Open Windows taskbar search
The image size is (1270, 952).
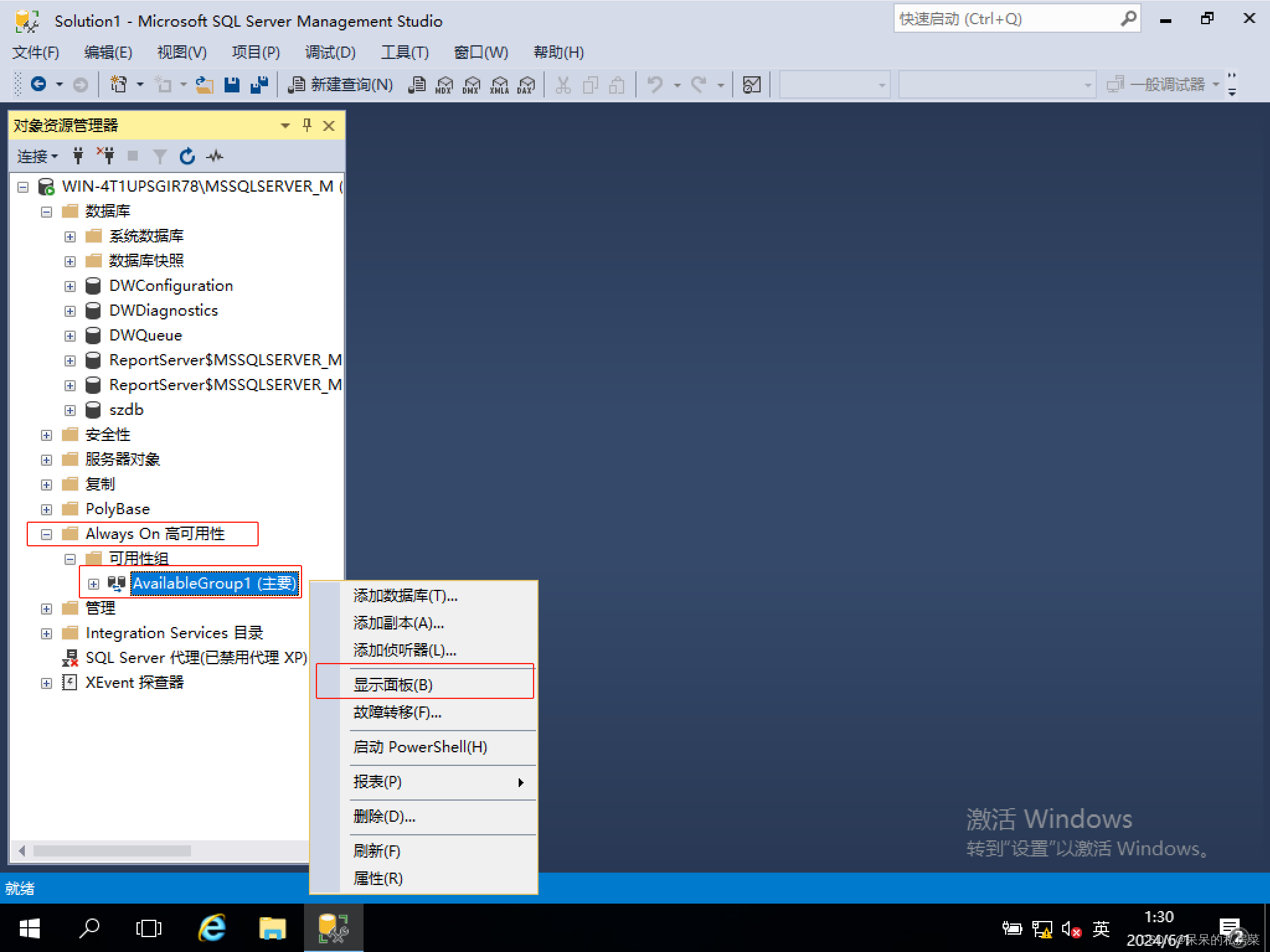[x=89, y=928]
